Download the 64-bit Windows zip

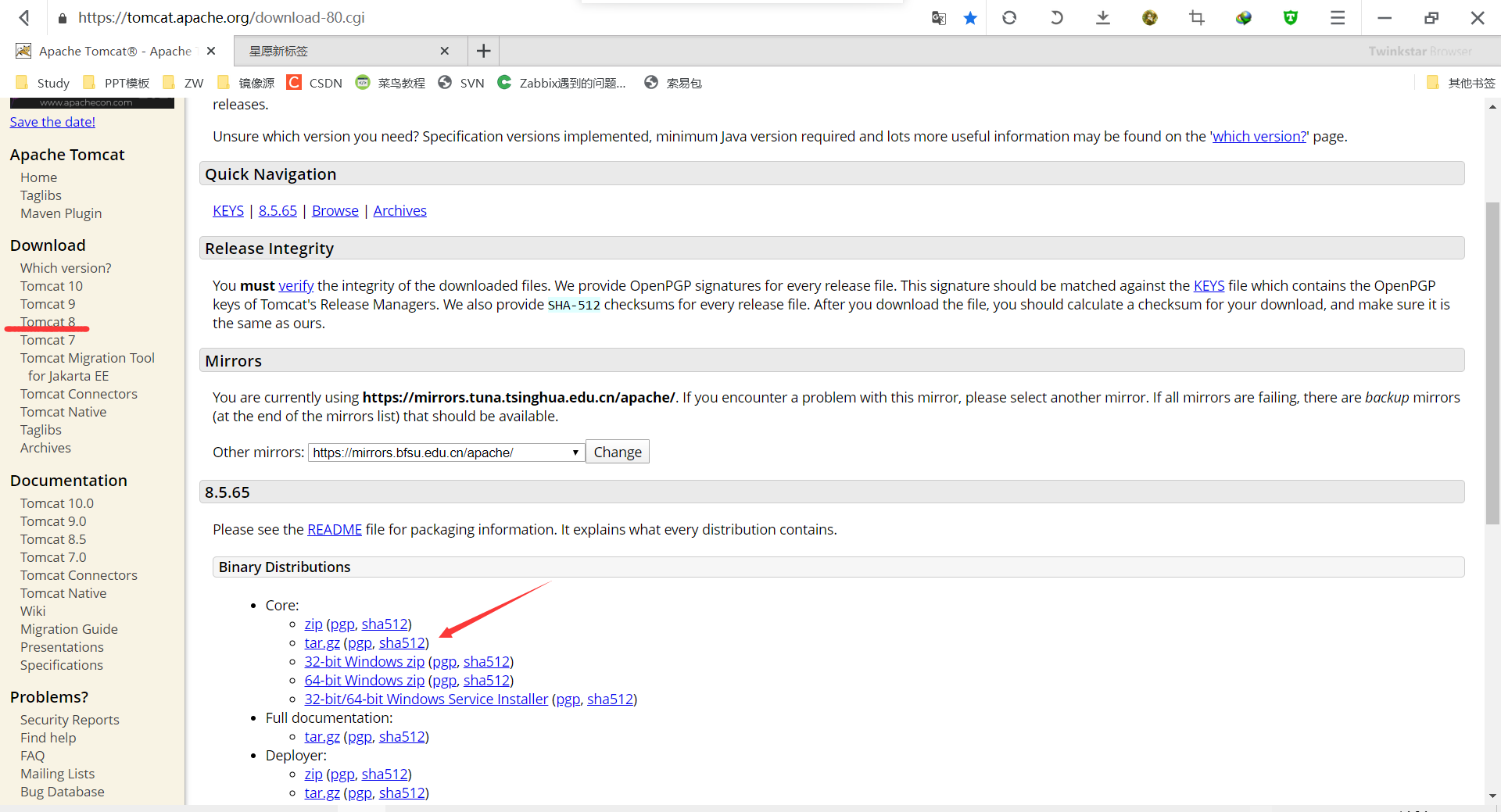364,680
